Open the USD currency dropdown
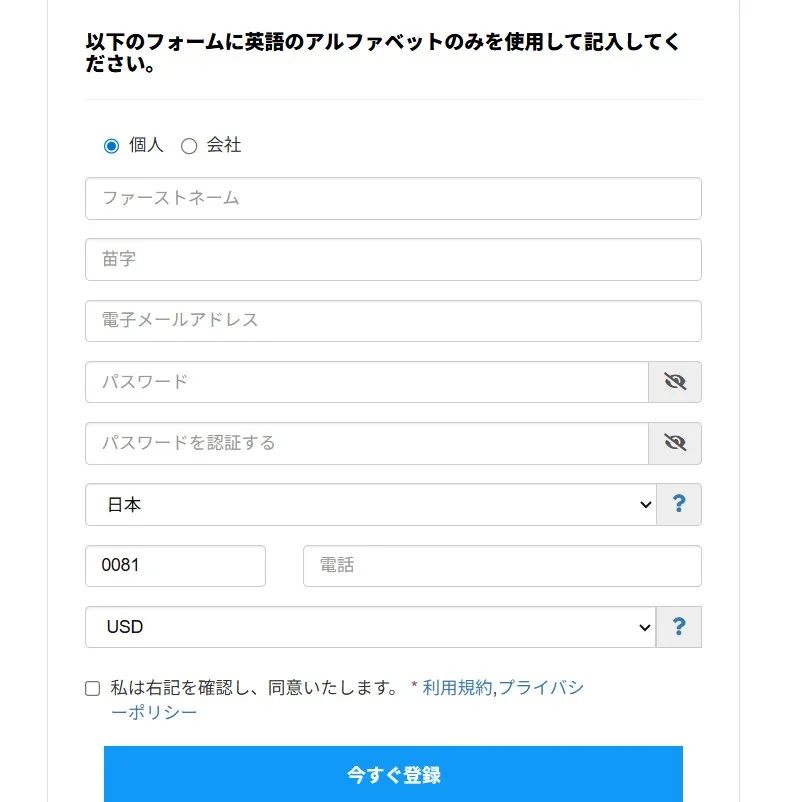Screen dimensions: 792x802 coord(370,627)
